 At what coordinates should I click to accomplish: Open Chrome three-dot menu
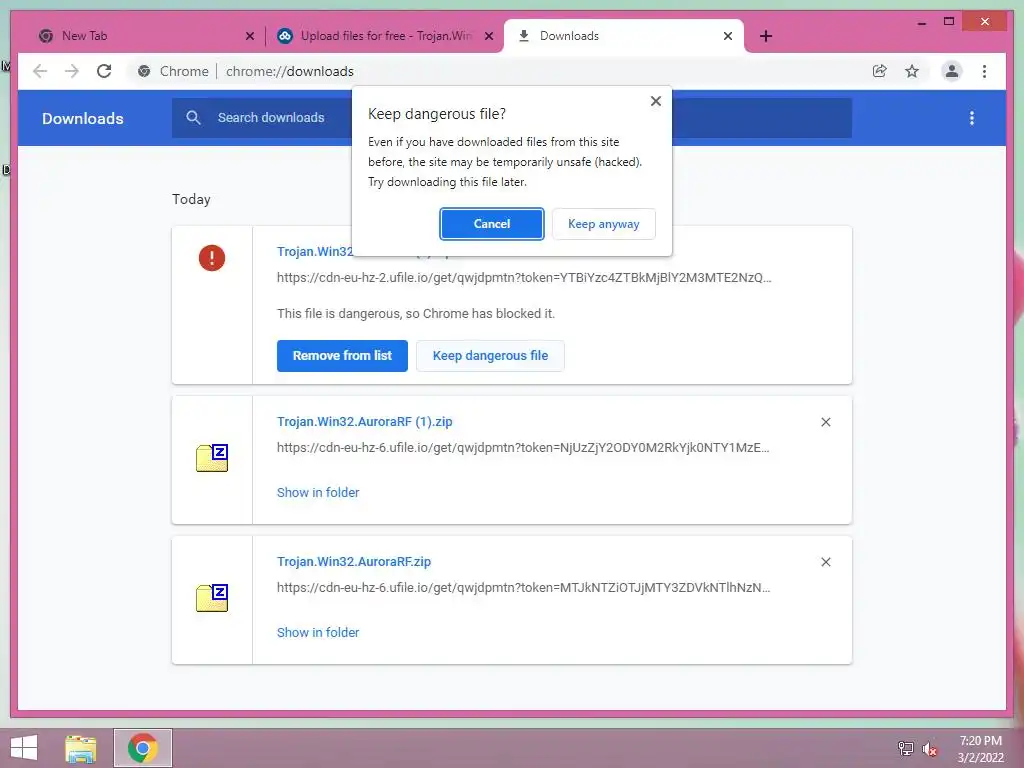pyautogui.click(x=984, y=71)
